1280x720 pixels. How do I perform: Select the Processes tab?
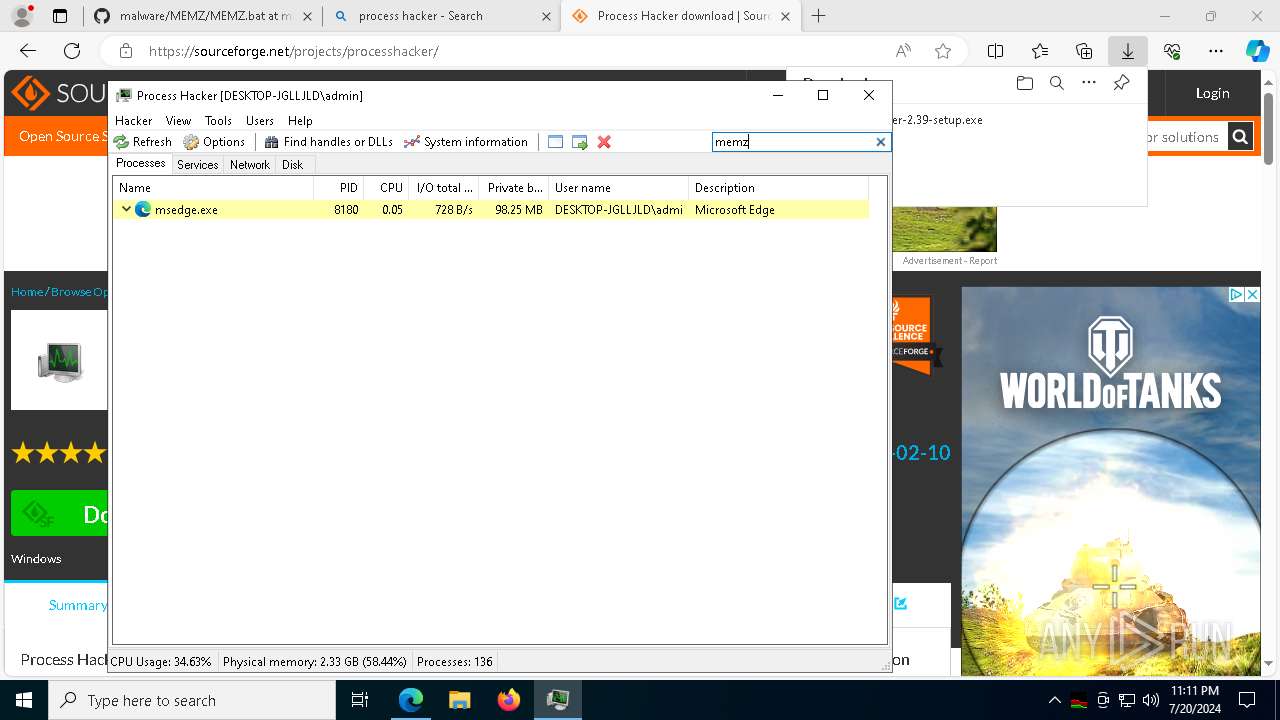pos(141,163)
